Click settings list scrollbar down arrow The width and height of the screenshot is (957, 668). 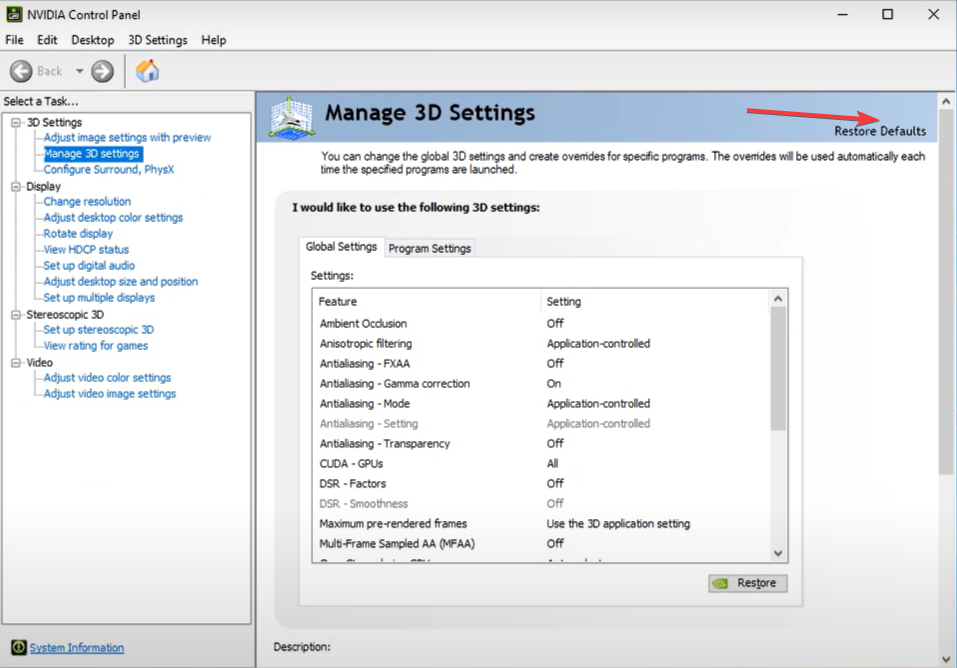(778, 553)
